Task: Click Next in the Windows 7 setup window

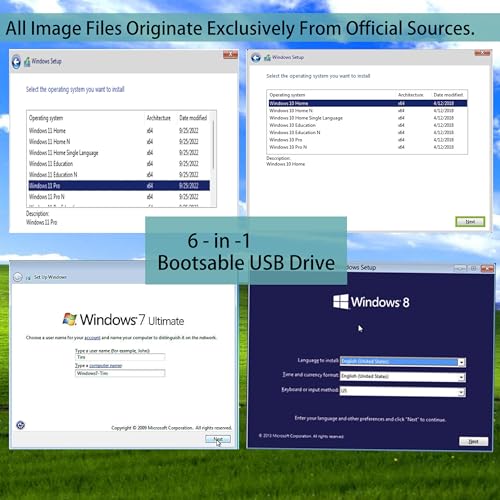Action: [x=218, y=439]
